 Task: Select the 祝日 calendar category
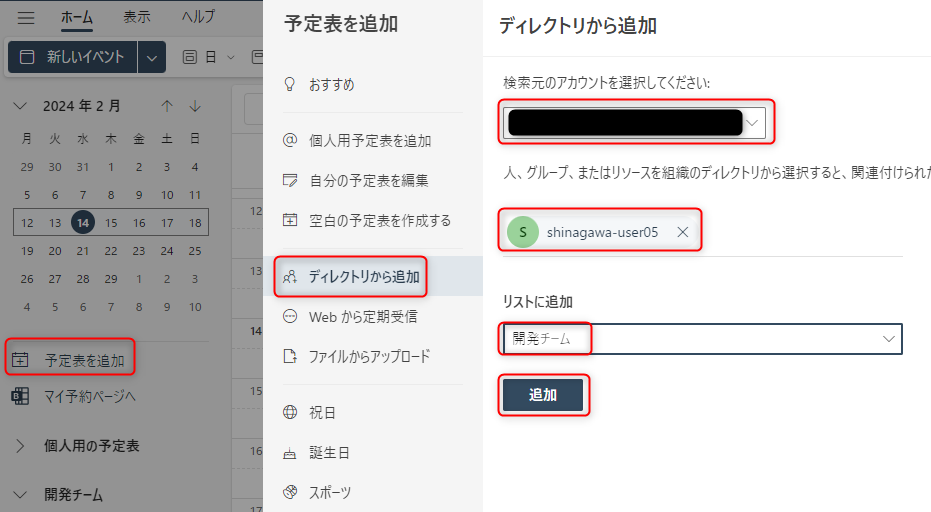tap(323, 412)
